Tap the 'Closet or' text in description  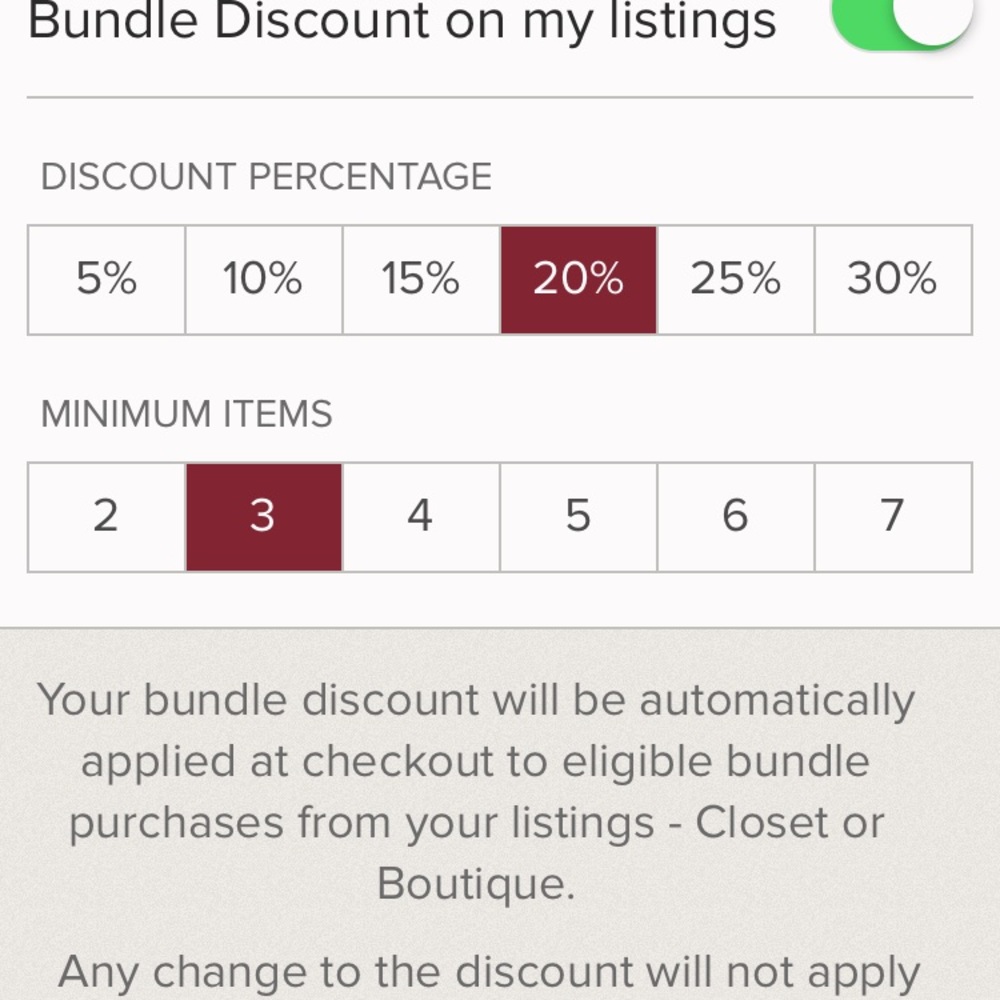click(789, 823)
